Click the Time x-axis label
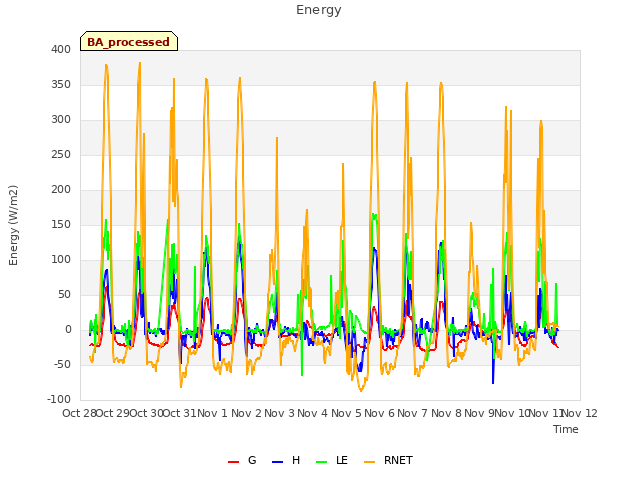 tap(566, 429)
